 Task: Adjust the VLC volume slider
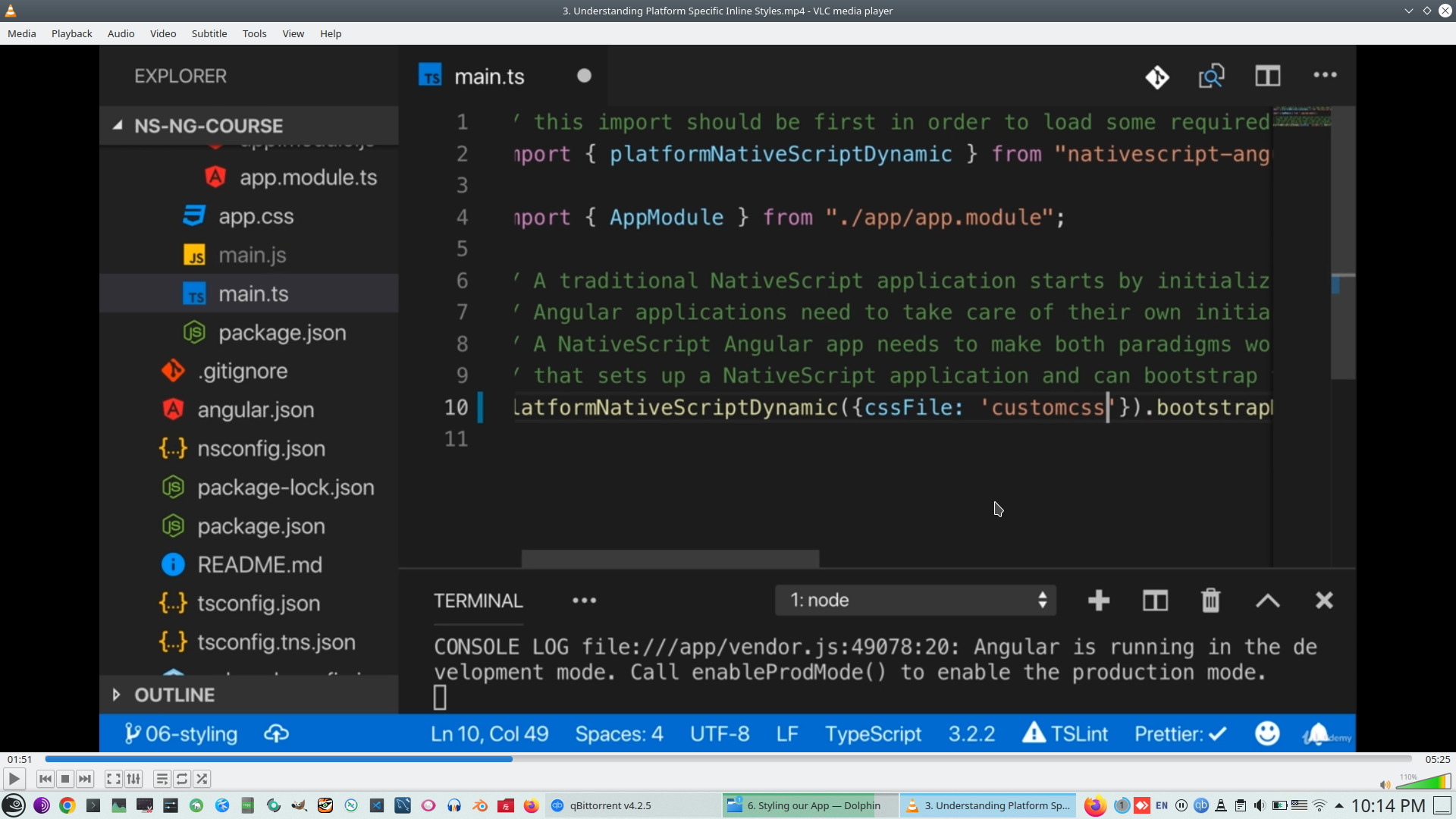1424,782
